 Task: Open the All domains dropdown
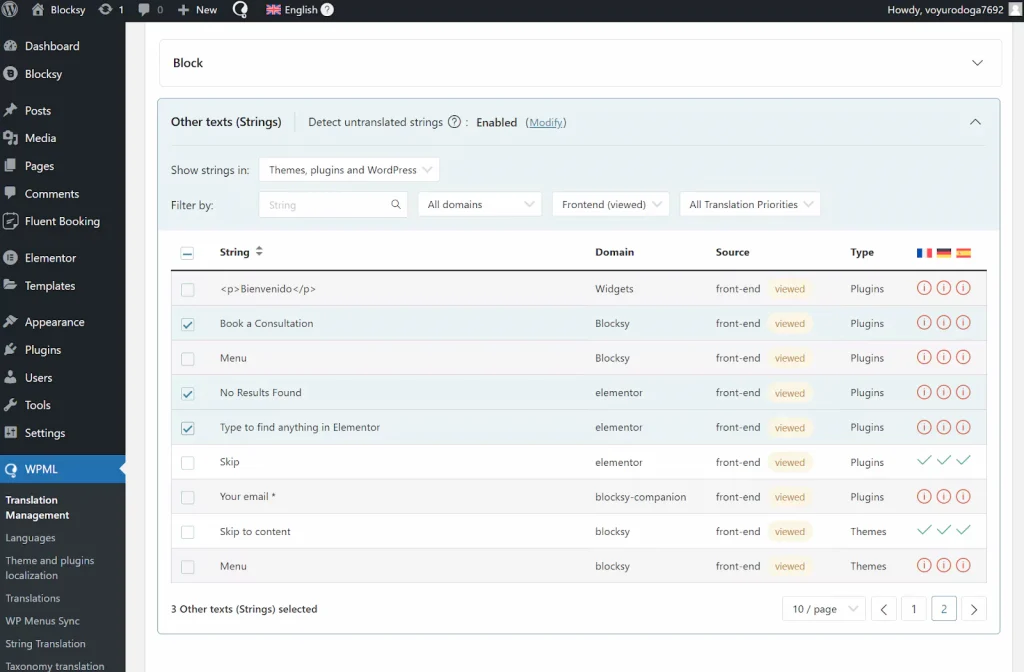click(480, 204)
